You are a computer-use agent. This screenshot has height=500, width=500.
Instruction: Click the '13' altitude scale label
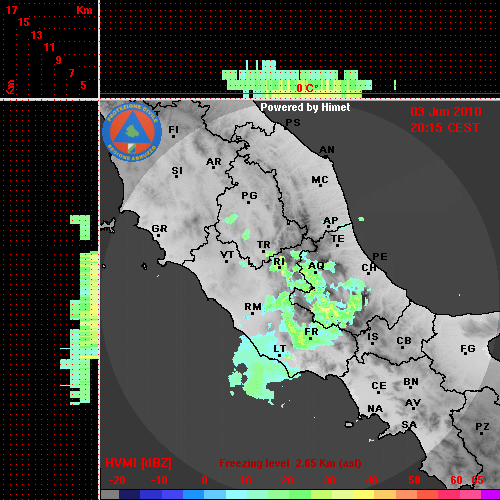coord(37,35)
